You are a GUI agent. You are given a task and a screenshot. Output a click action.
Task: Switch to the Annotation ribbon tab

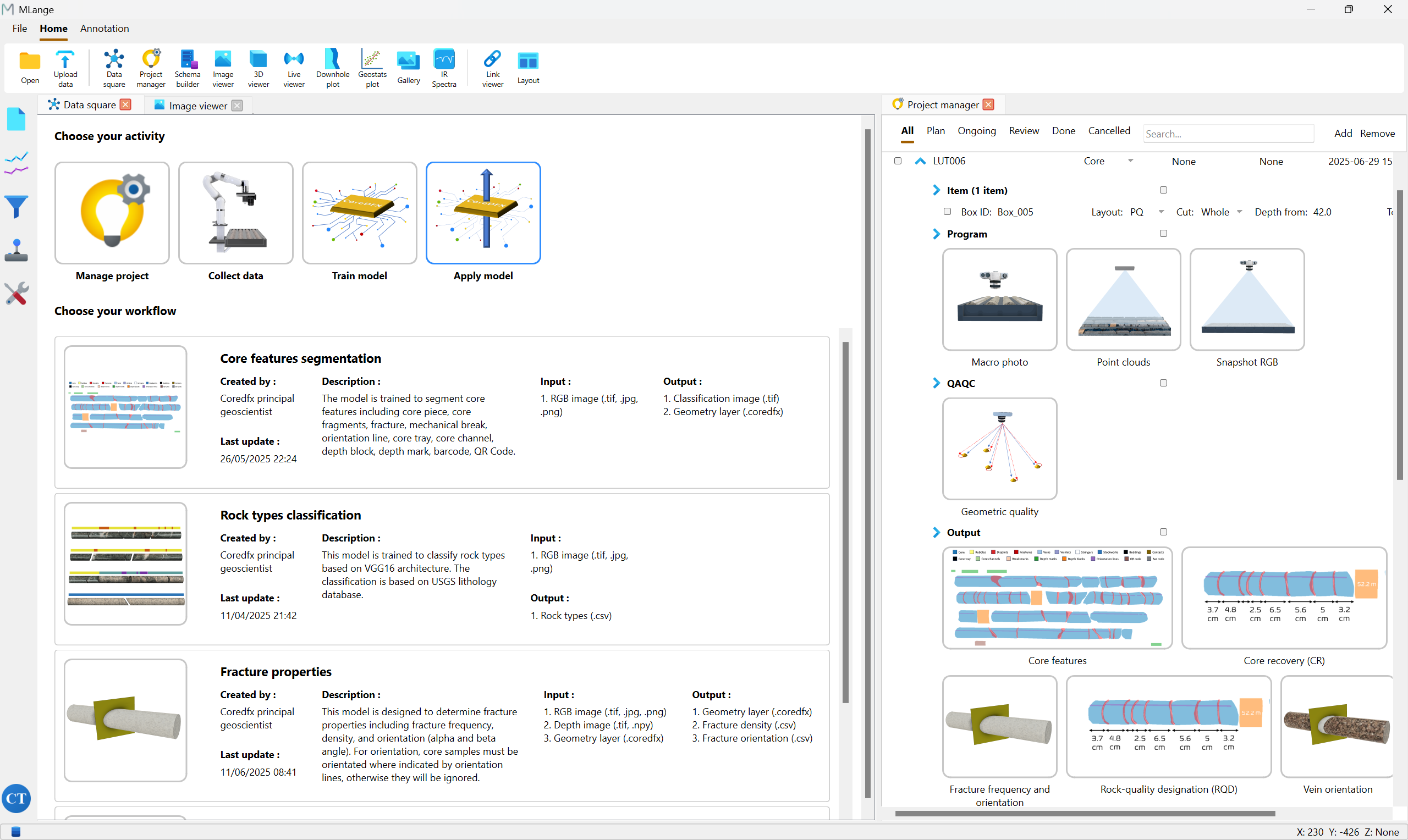point(104,28)
